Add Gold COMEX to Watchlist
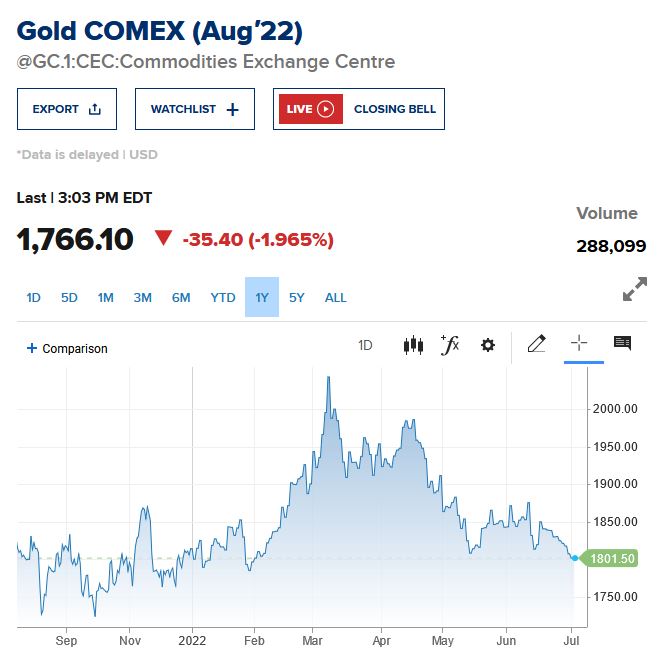661x656 pixels. [195, 109]
